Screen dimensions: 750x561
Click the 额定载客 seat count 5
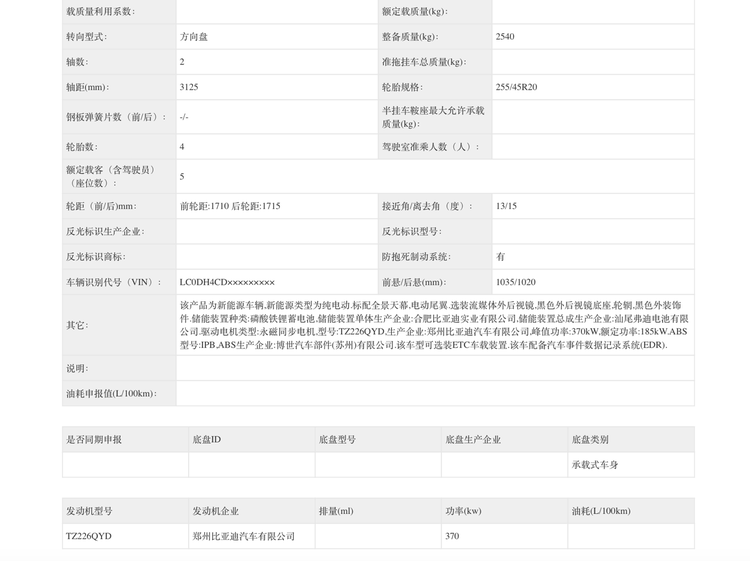pos(182,176)
